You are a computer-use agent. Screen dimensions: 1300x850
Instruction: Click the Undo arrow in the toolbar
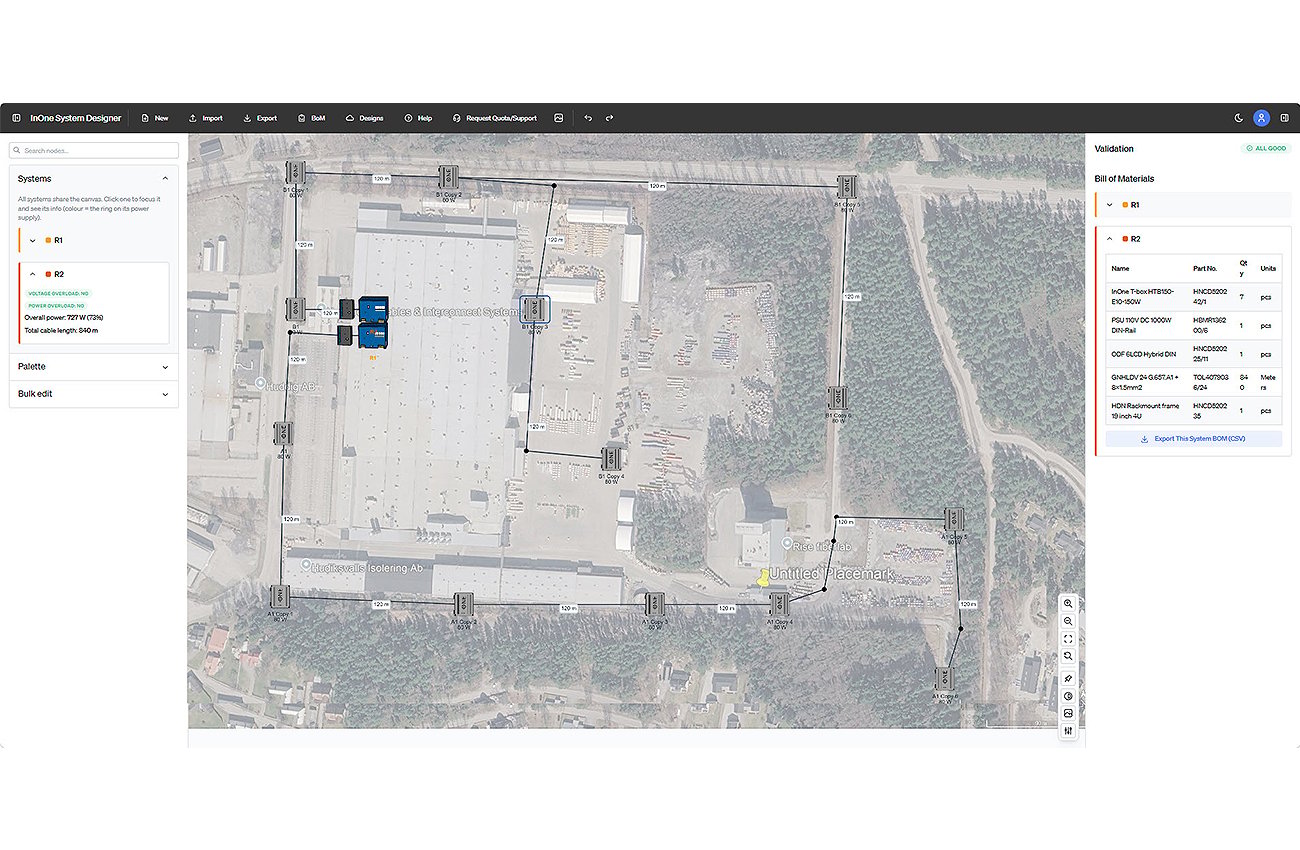point(588,118)
